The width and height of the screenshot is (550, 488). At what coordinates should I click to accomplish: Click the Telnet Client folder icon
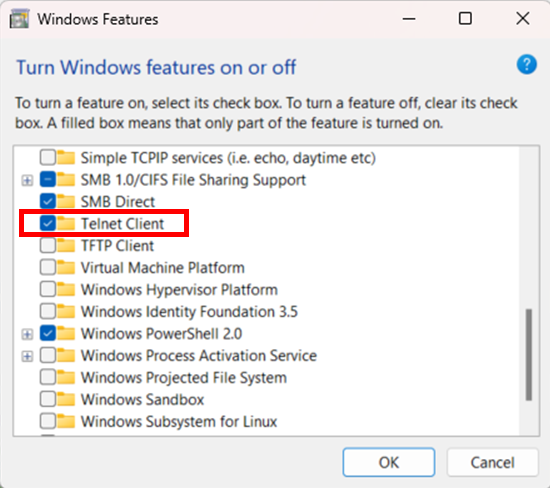pos(66,223)
